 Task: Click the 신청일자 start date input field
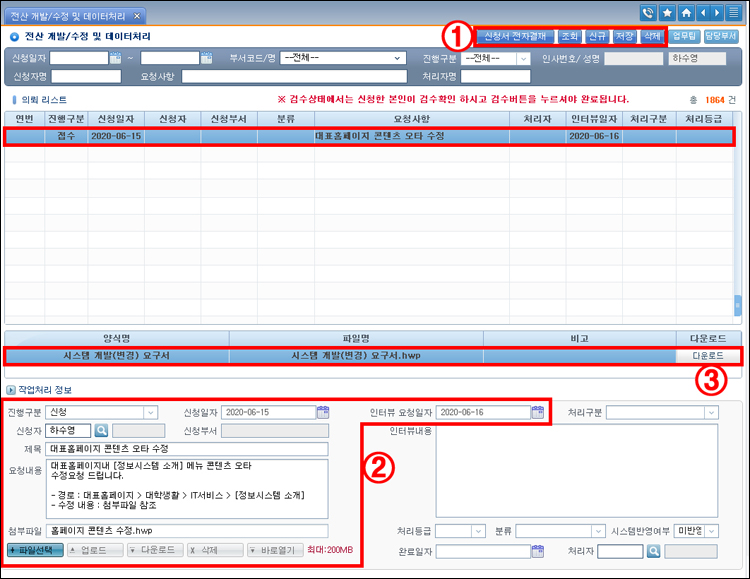pyautogui.click(x=79, y=58)
